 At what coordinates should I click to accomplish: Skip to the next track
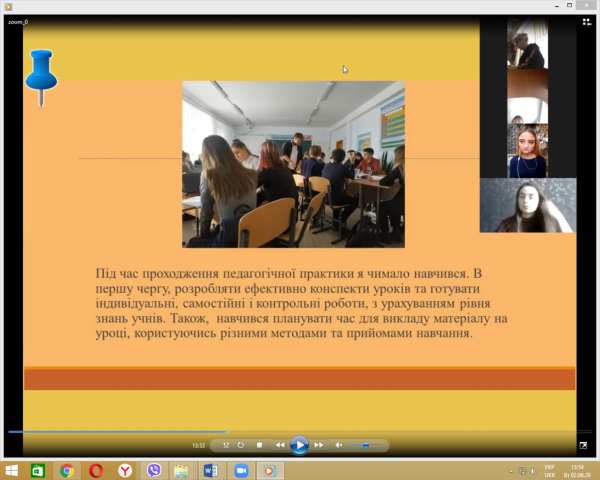pos(319,445)
